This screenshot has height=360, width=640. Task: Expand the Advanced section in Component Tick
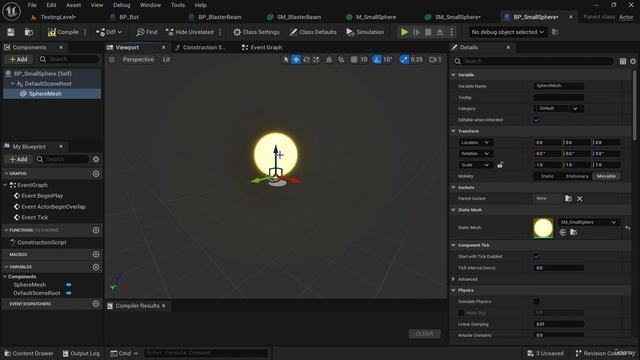(x=453, y=280)
